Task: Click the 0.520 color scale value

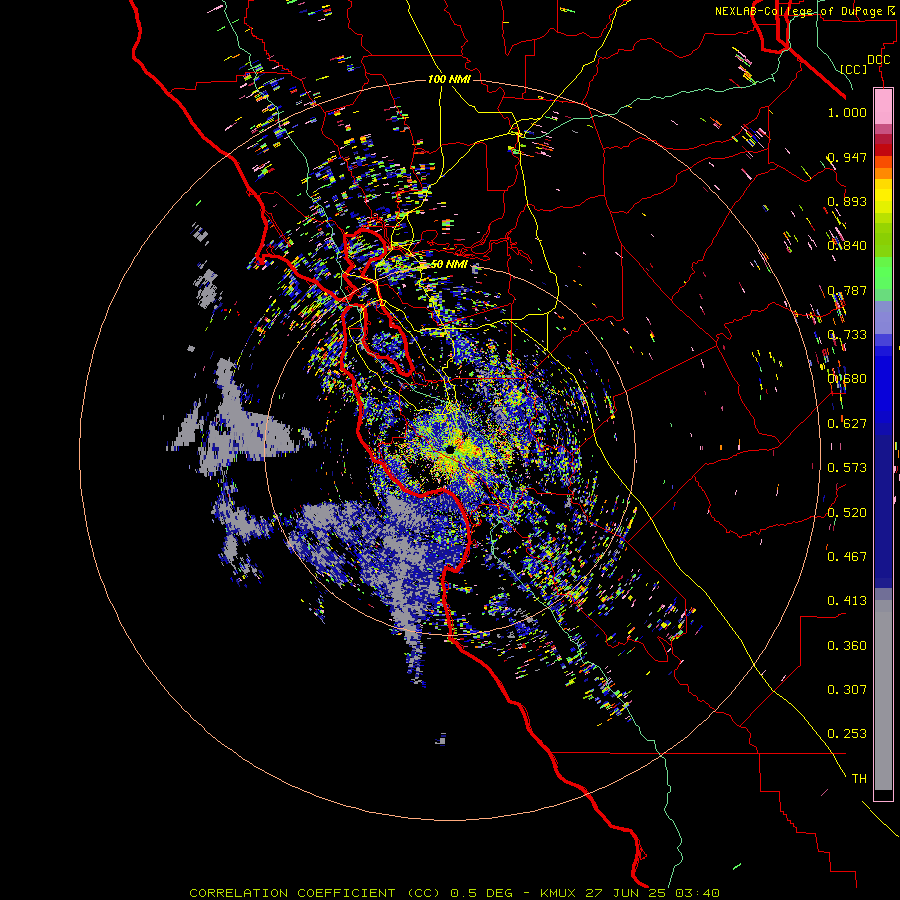Action: click(x=847, y=512)
